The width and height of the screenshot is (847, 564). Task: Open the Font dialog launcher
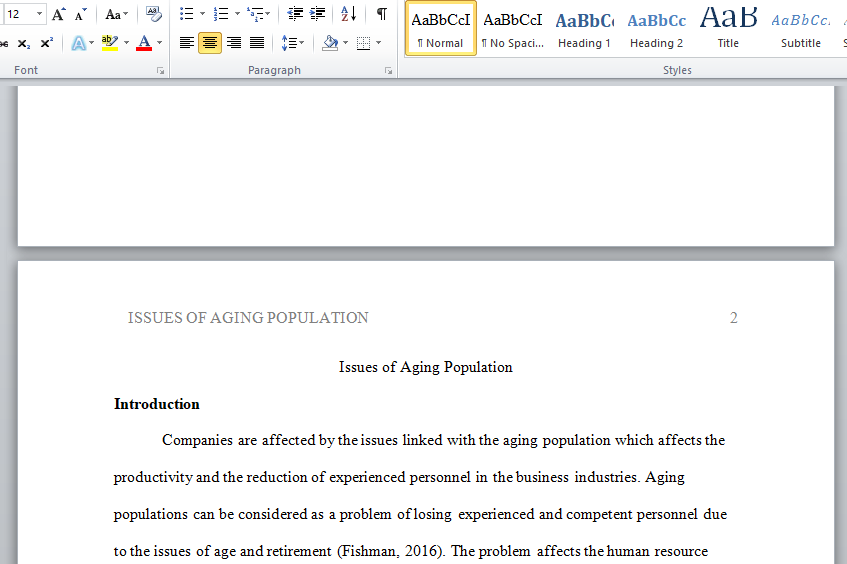click(x=160, y=71)
